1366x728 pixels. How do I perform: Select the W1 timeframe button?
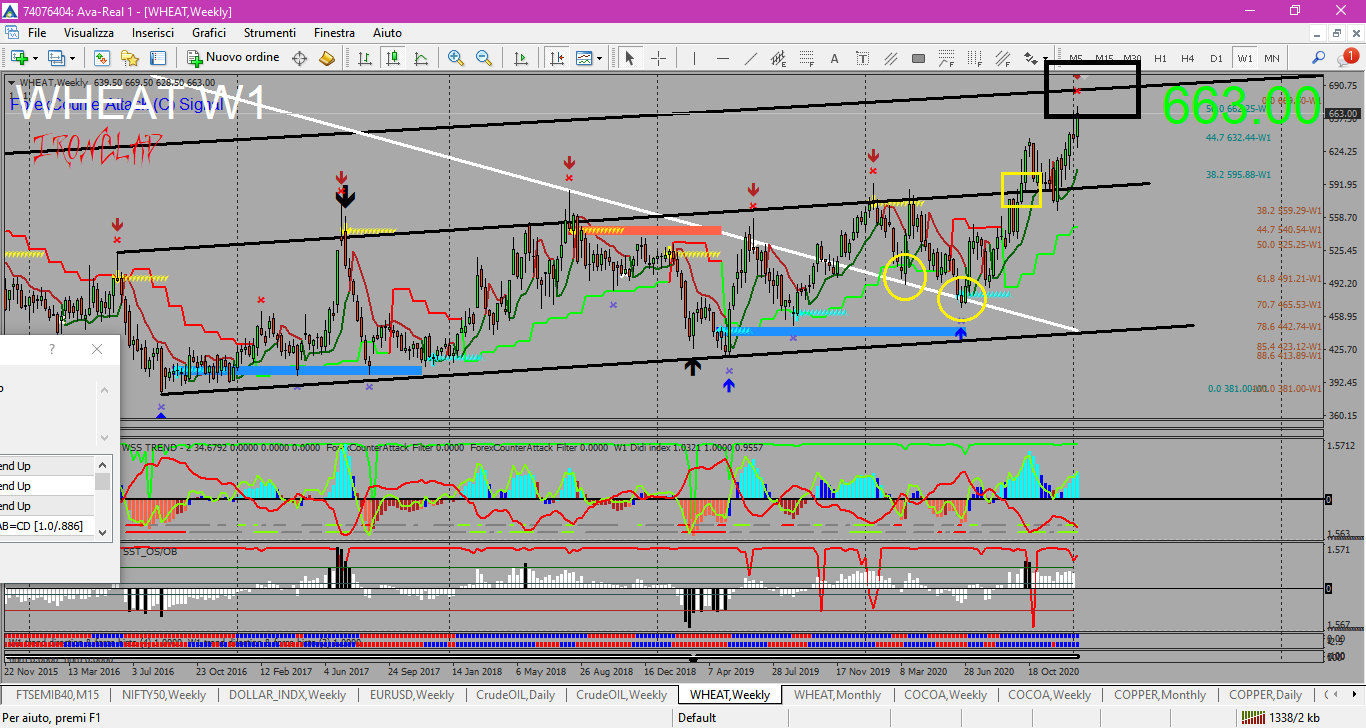[x=1244, y=58]
